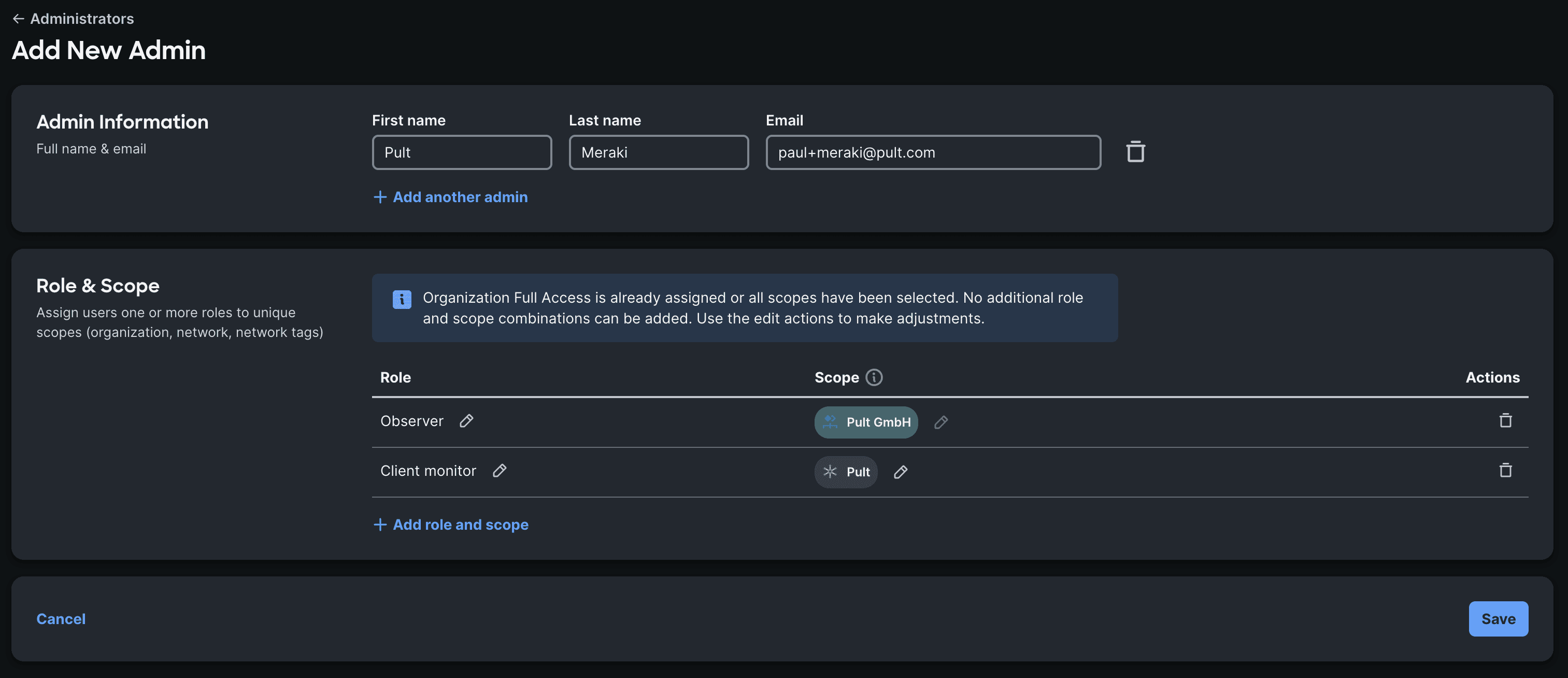The width and height of the screenshot is (1568, 678).
Task: Click the Last name field containing Meraki
Action: click(x=659, y=152)
